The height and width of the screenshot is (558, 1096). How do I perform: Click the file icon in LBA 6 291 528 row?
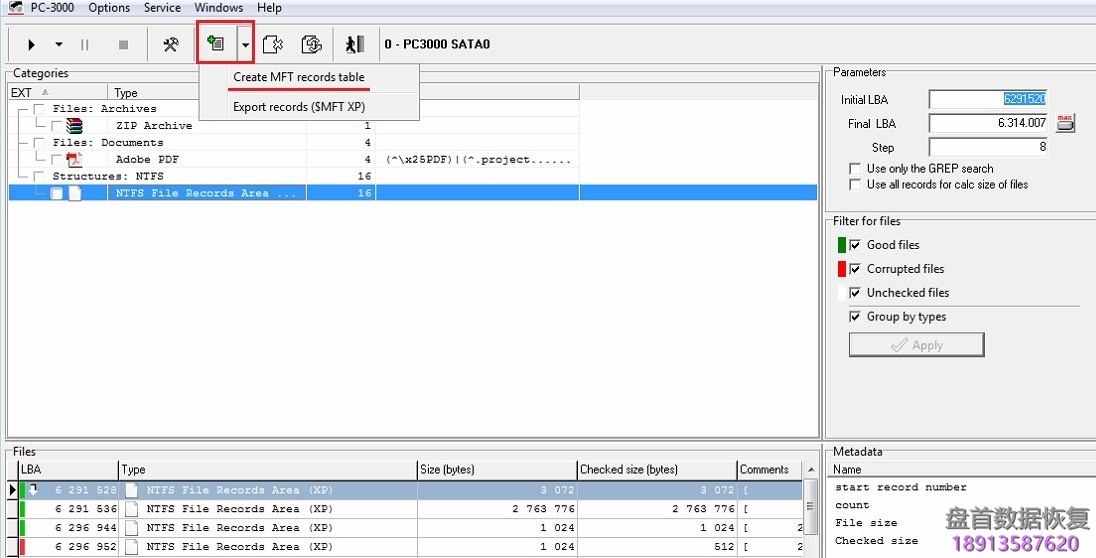pyautogui.click(x=131, y=490)
